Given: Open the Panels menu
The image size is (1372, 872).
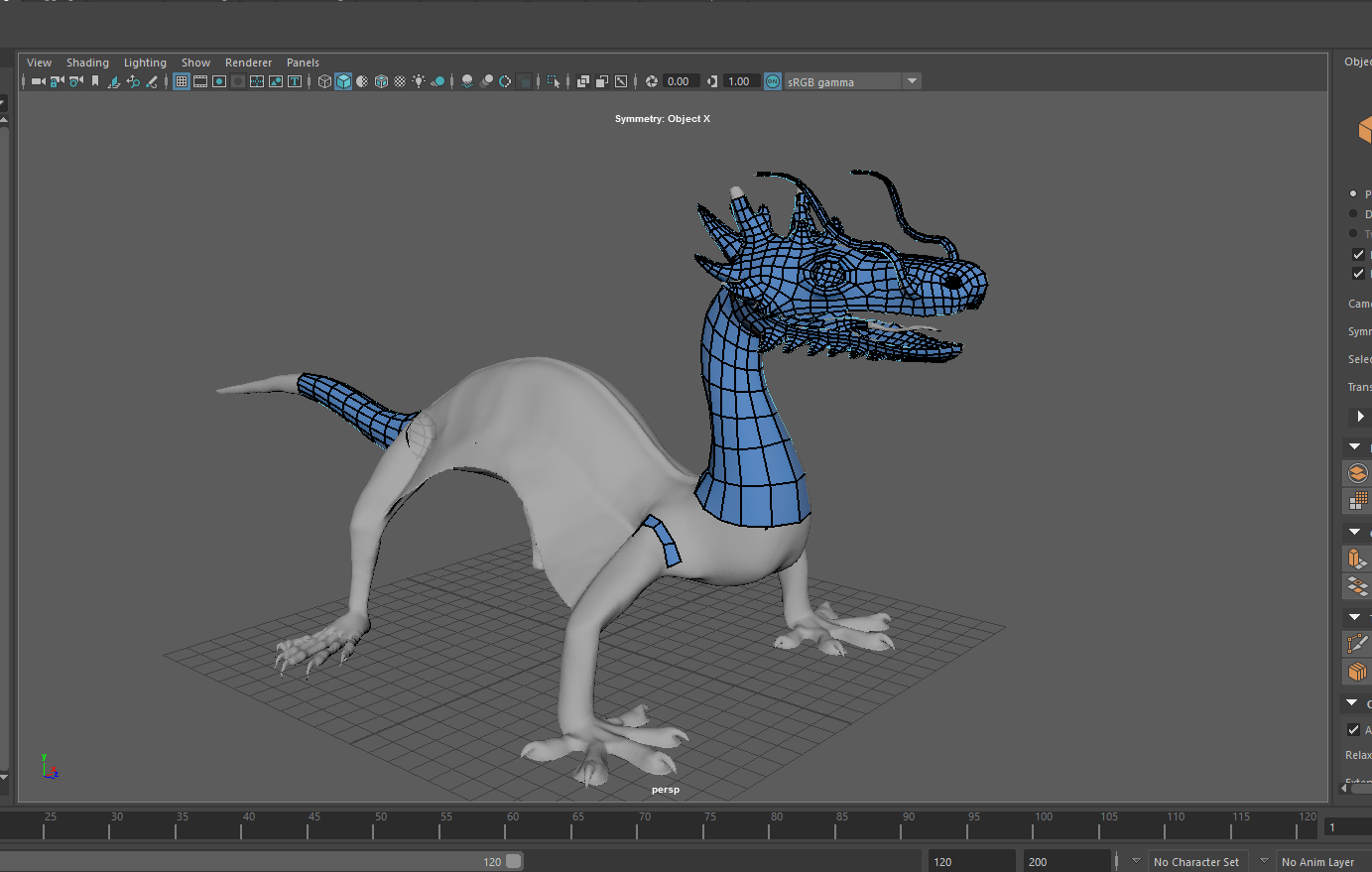Looking at the screenshot, I should tap(303, 62).
